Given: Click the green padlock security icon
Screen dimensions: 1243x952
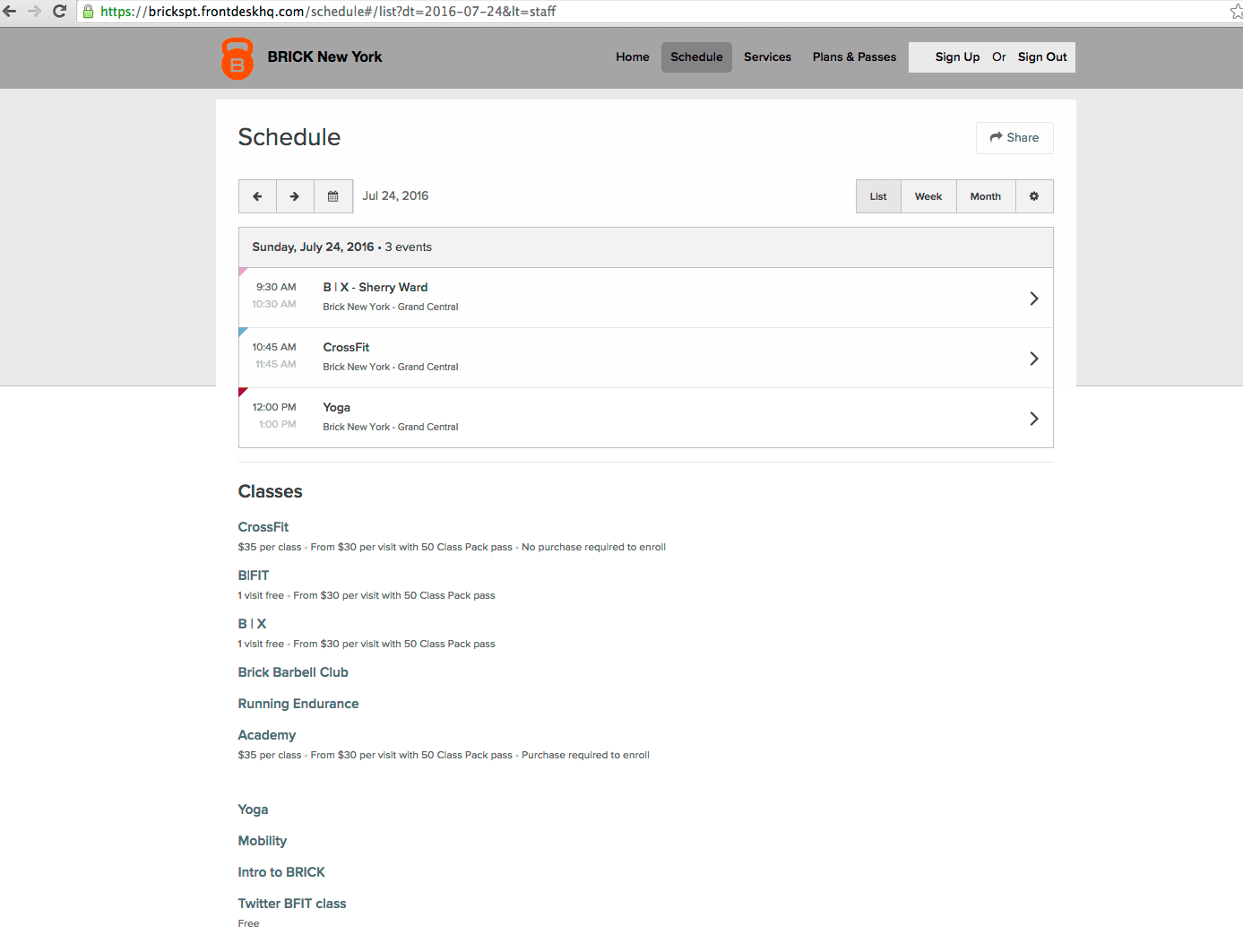Looking at the screenshot, I should [88, 12].
